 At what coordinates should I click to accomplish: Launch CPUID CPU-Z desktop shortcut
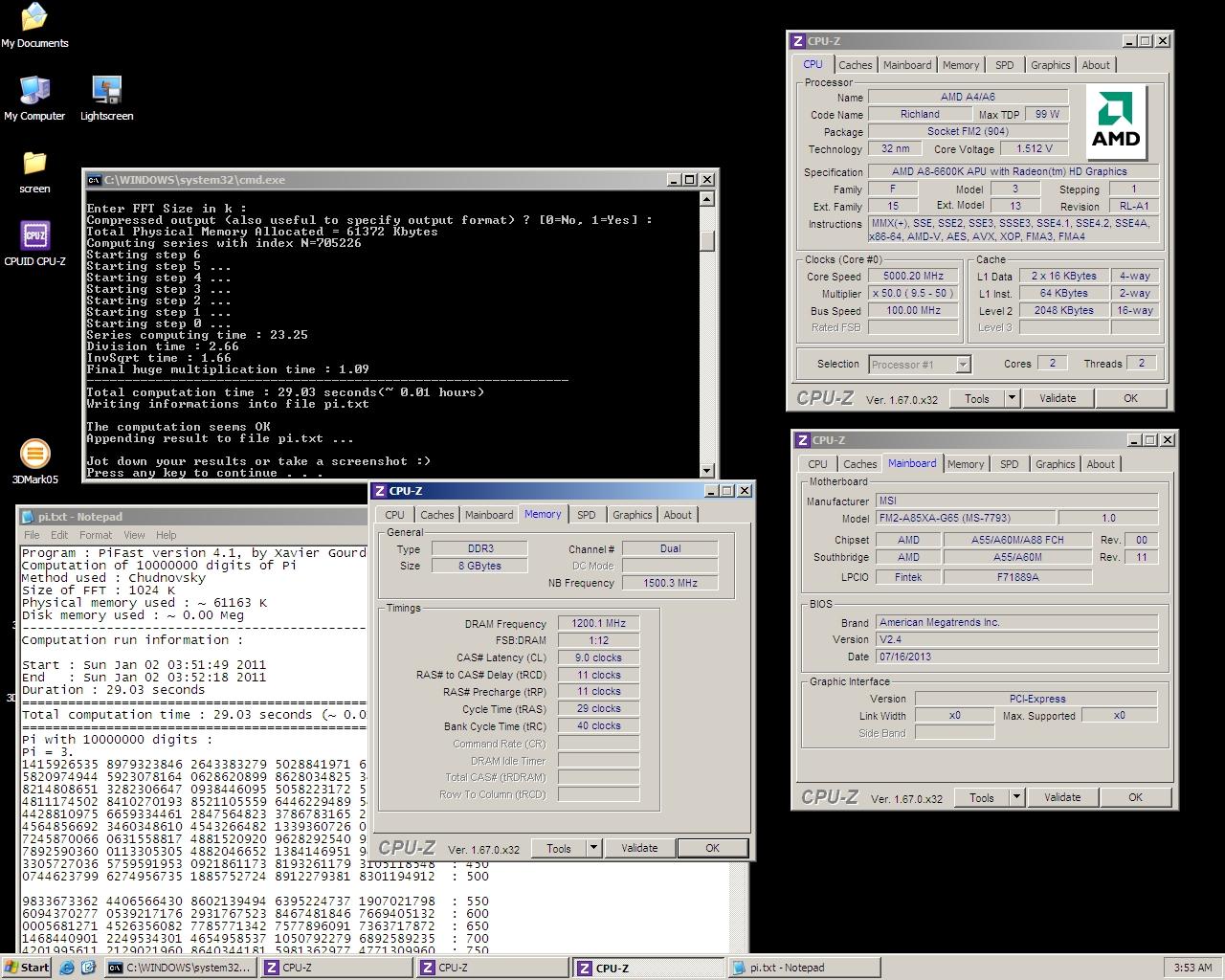[34, 244]
